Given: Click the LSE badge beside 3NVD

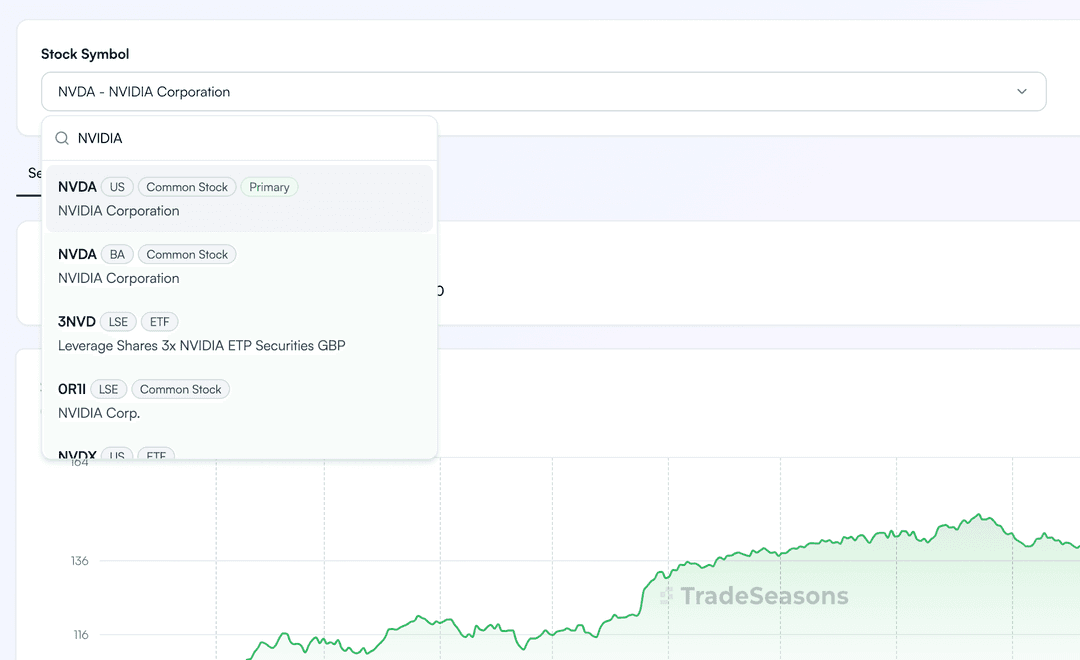Looking at the screenshot, I should 118,322.
